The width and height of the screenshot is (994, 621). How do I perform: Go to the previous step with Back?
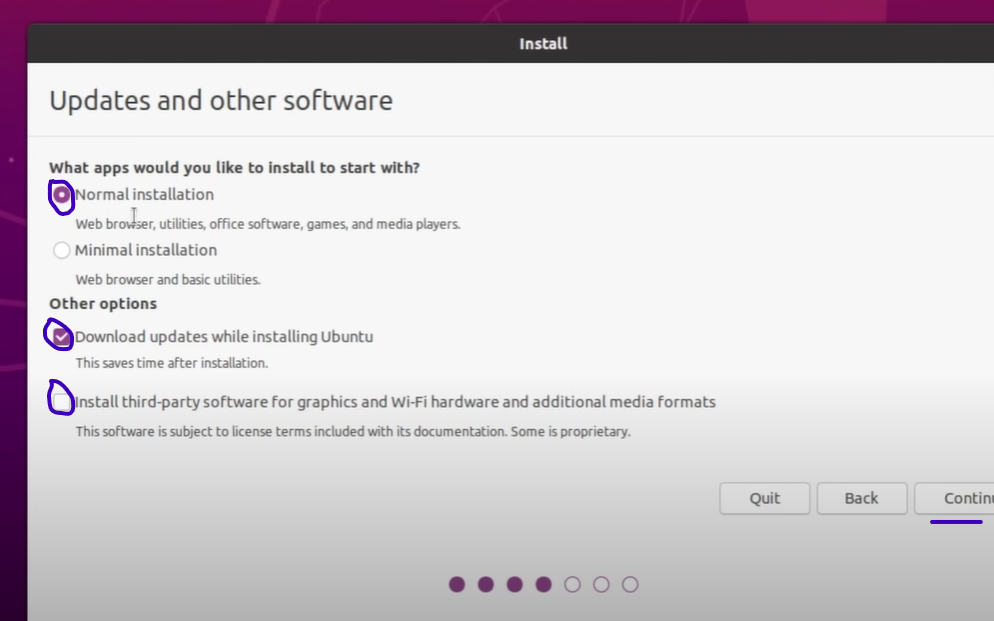(x=861, y=498)
